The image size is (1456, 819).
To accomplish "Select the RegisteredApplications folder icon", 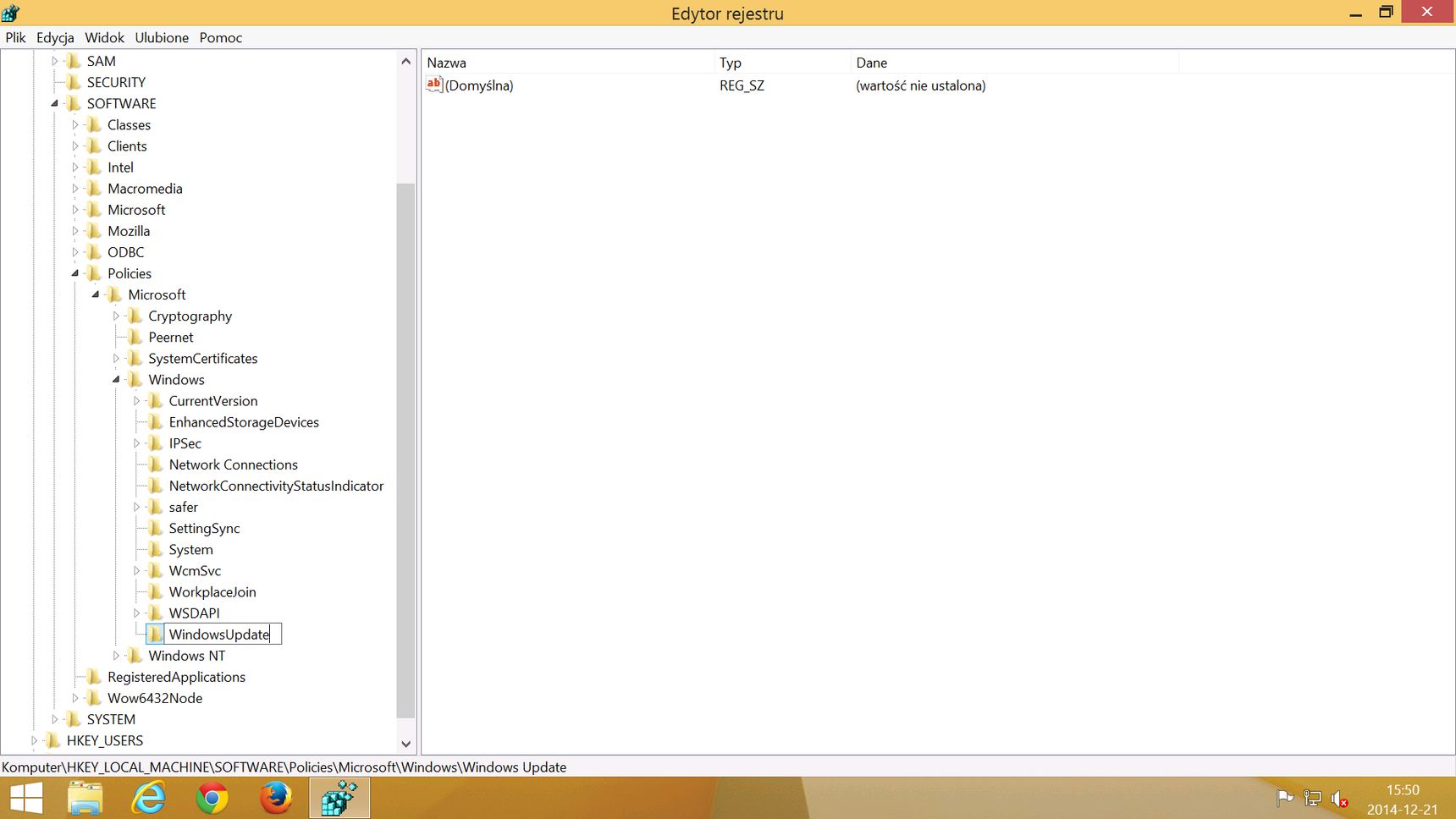I will [x=94, y=676].
